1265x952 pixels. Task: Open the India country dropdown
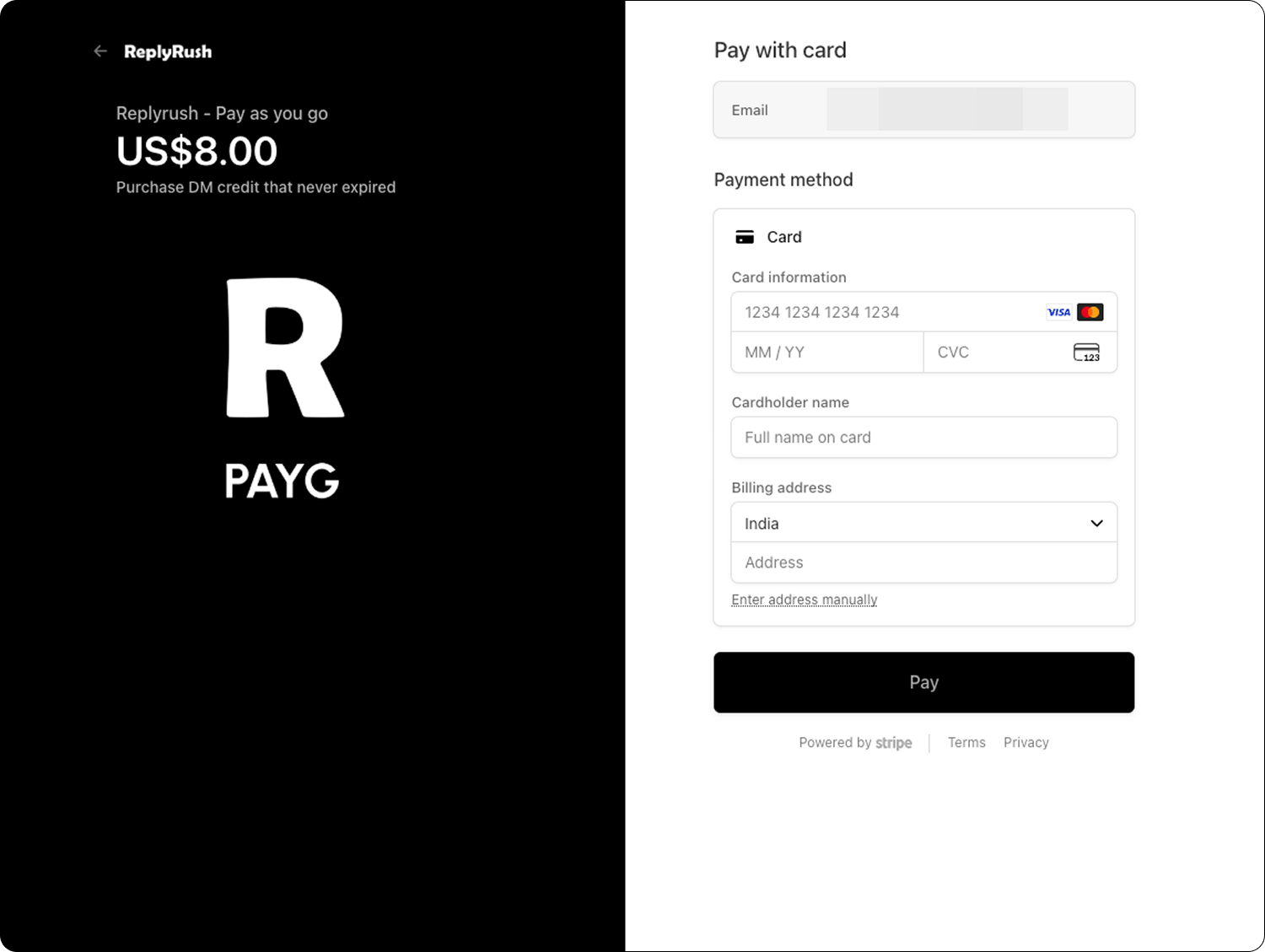click(924, 523)
